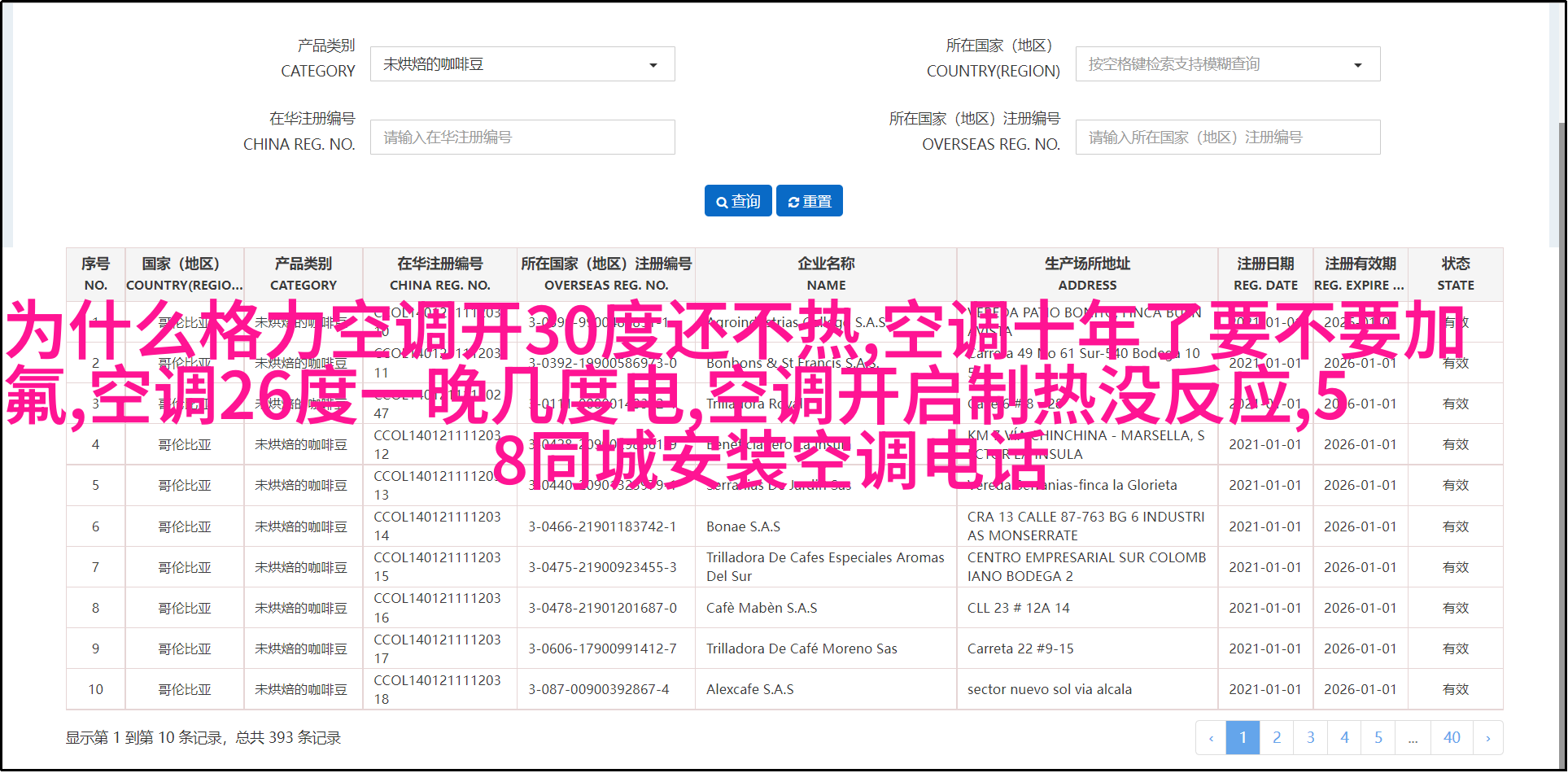
Task: Click address CENTRO EMPRESARIAL SUR COLOMBIANO BODEGA 2
Action: coord(1086,567)
